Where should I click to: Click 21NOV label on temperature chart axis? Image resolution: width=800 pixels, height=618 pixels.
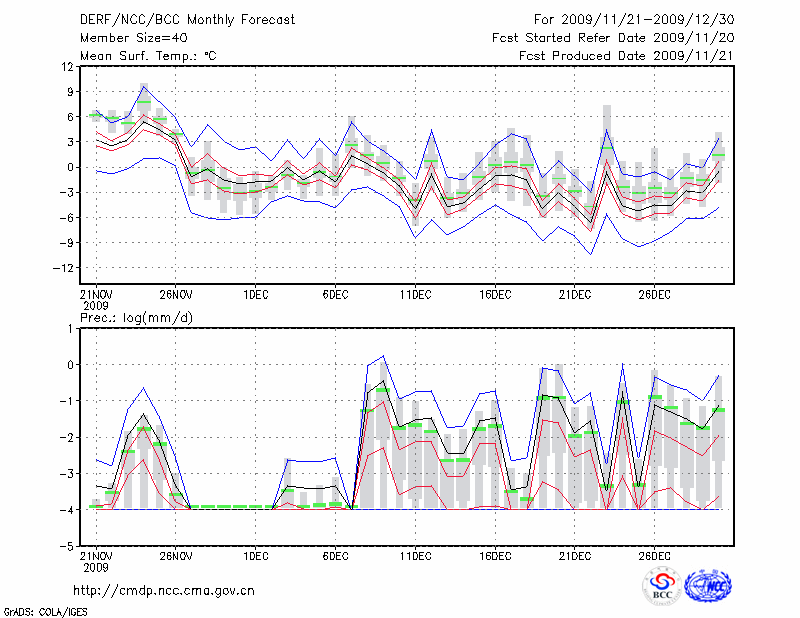point(96,294)
